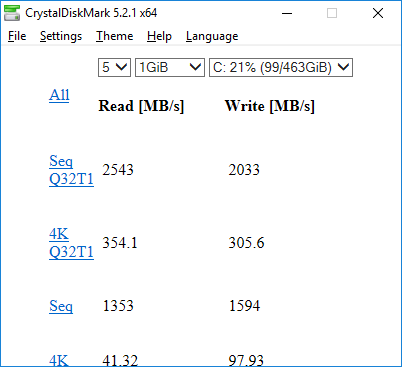This screenshot has height=367, width=402.
Task: Open the Settings menu
Action: click(x=61, y=36)
